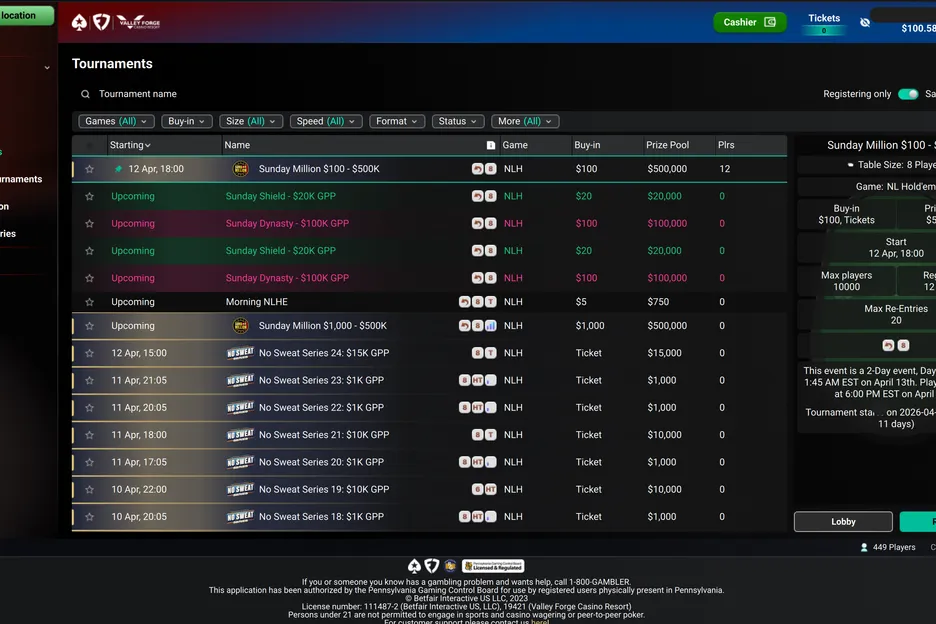Expand the Speed filter options
Viewport: 936px width, 624px height.
326,120
